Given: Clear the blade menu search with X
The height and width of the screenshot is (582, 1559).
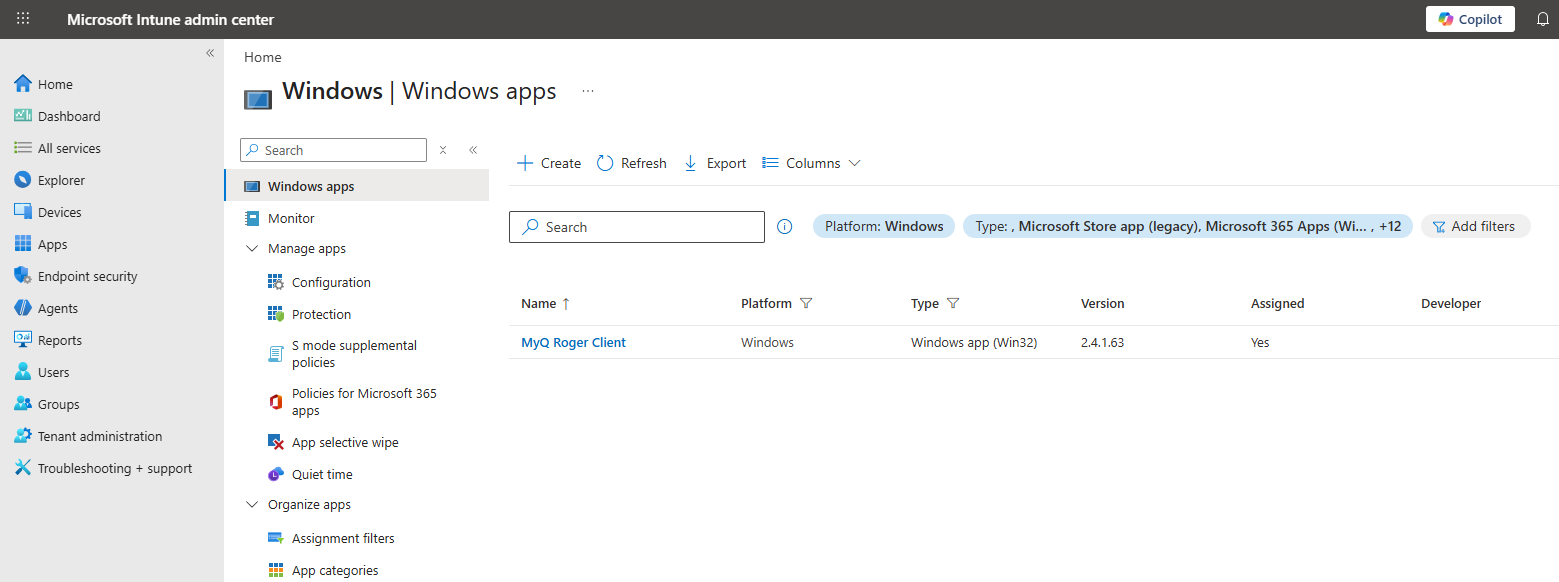Looking at the screenshot, I should pos(443,150).
